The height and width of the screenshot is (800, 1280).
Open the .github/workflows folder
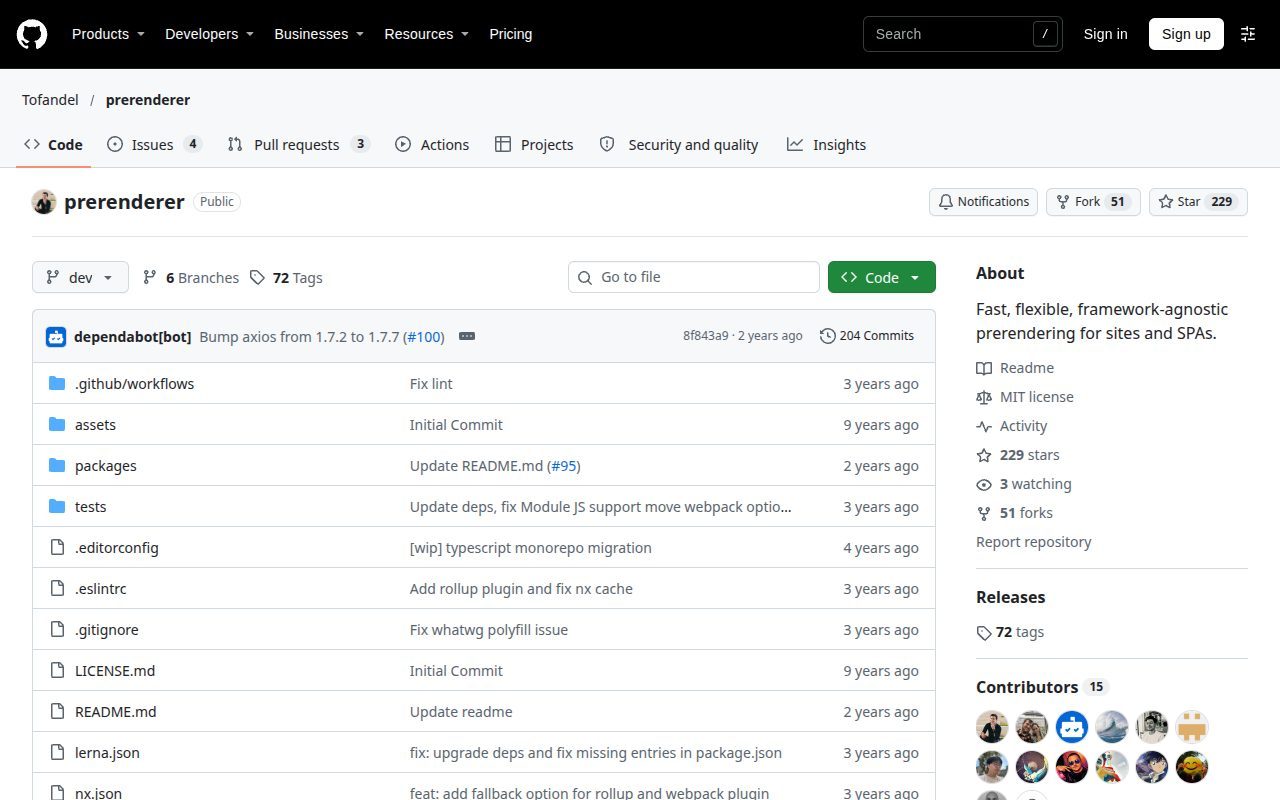[134, 384]
